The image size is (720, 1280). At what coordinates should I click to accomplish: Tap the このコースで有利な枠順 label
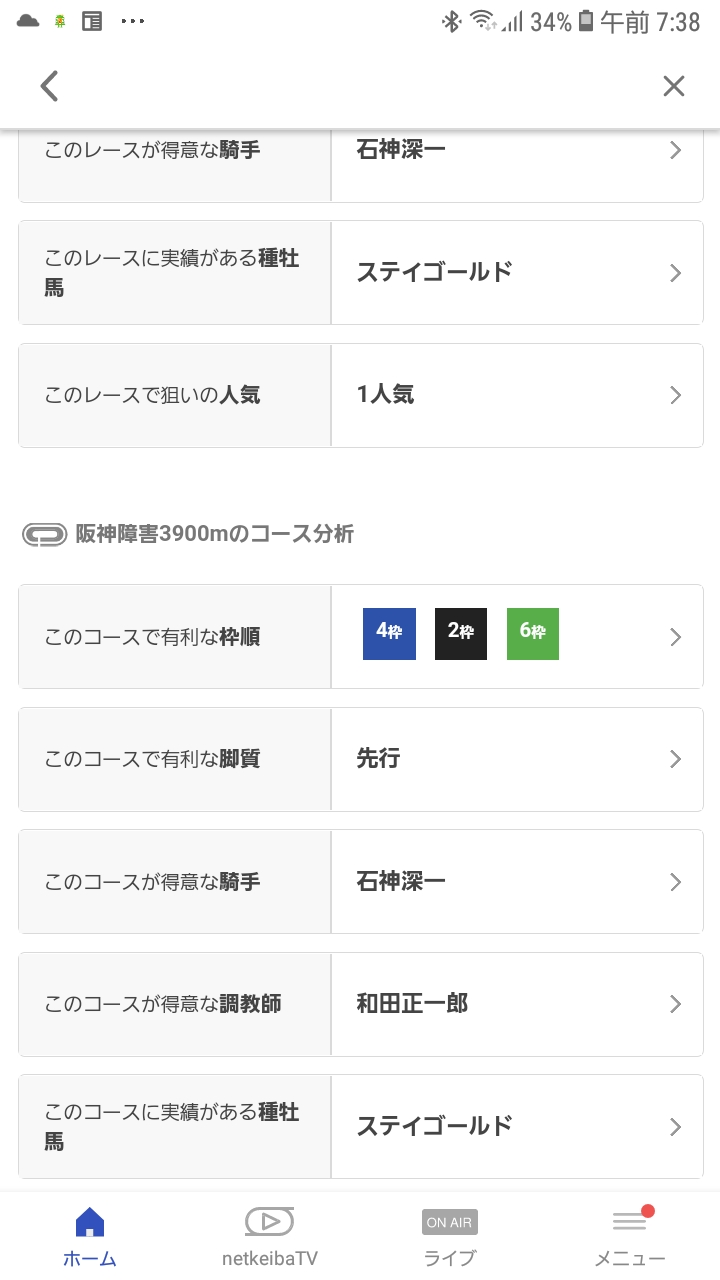pyautogui.click(x=152, y=637)
